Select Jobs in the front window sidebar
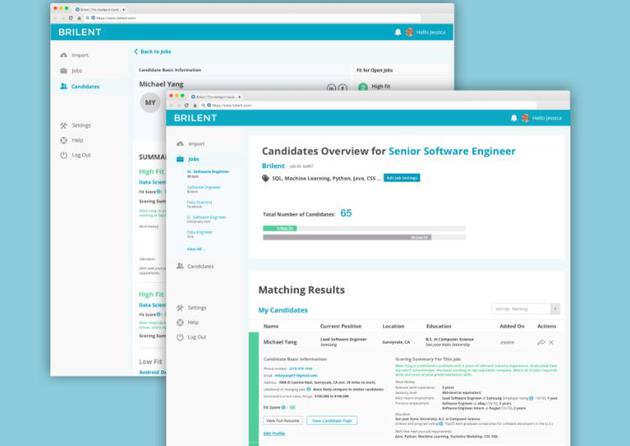Image resolution: width=630 pixels, height=446 pixels. pyautogui.click(x=194, y=159)
